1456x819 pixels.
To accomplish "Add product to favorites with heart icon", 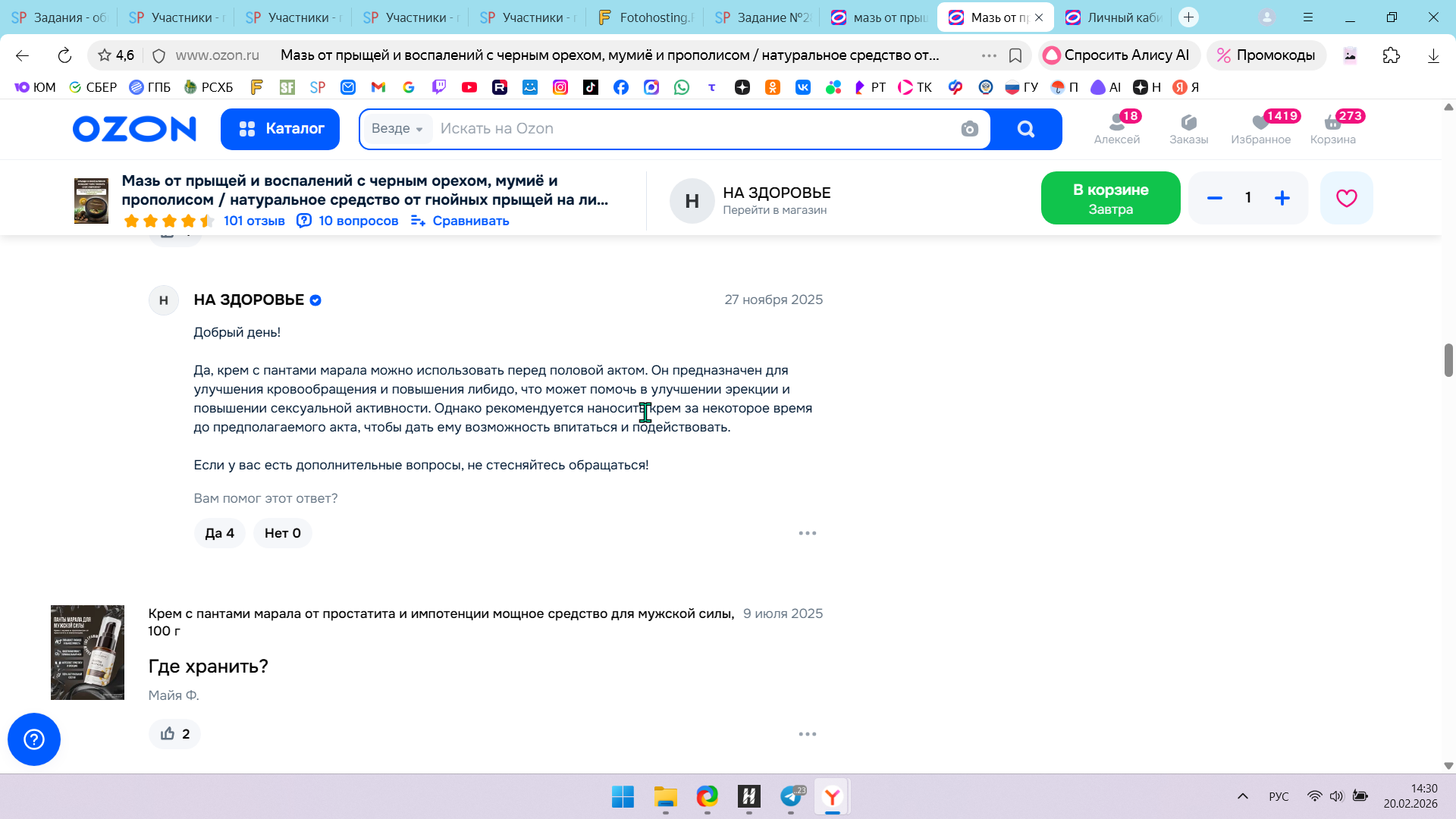I will (1346, 198).
